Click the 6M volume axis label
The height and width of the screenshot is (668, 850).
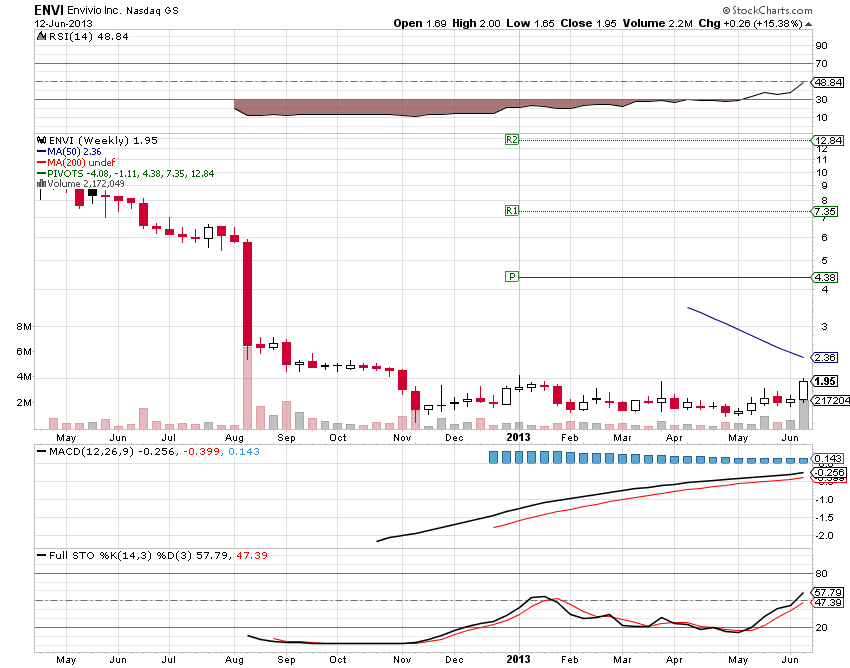point(24,351)
